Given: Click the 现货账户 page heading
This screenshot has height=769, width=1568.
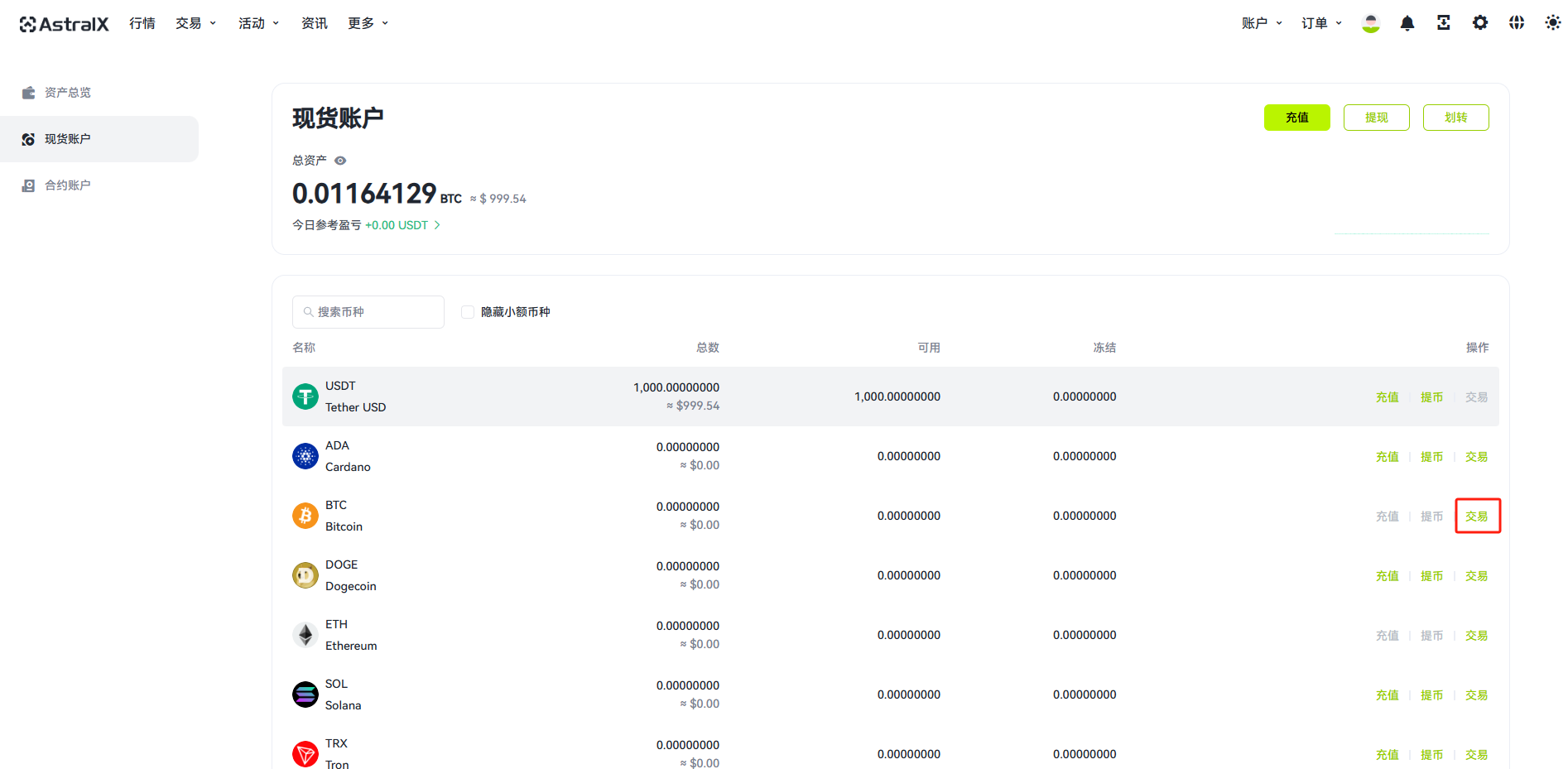Looking at the screenshot, I should tap(338, 118).
